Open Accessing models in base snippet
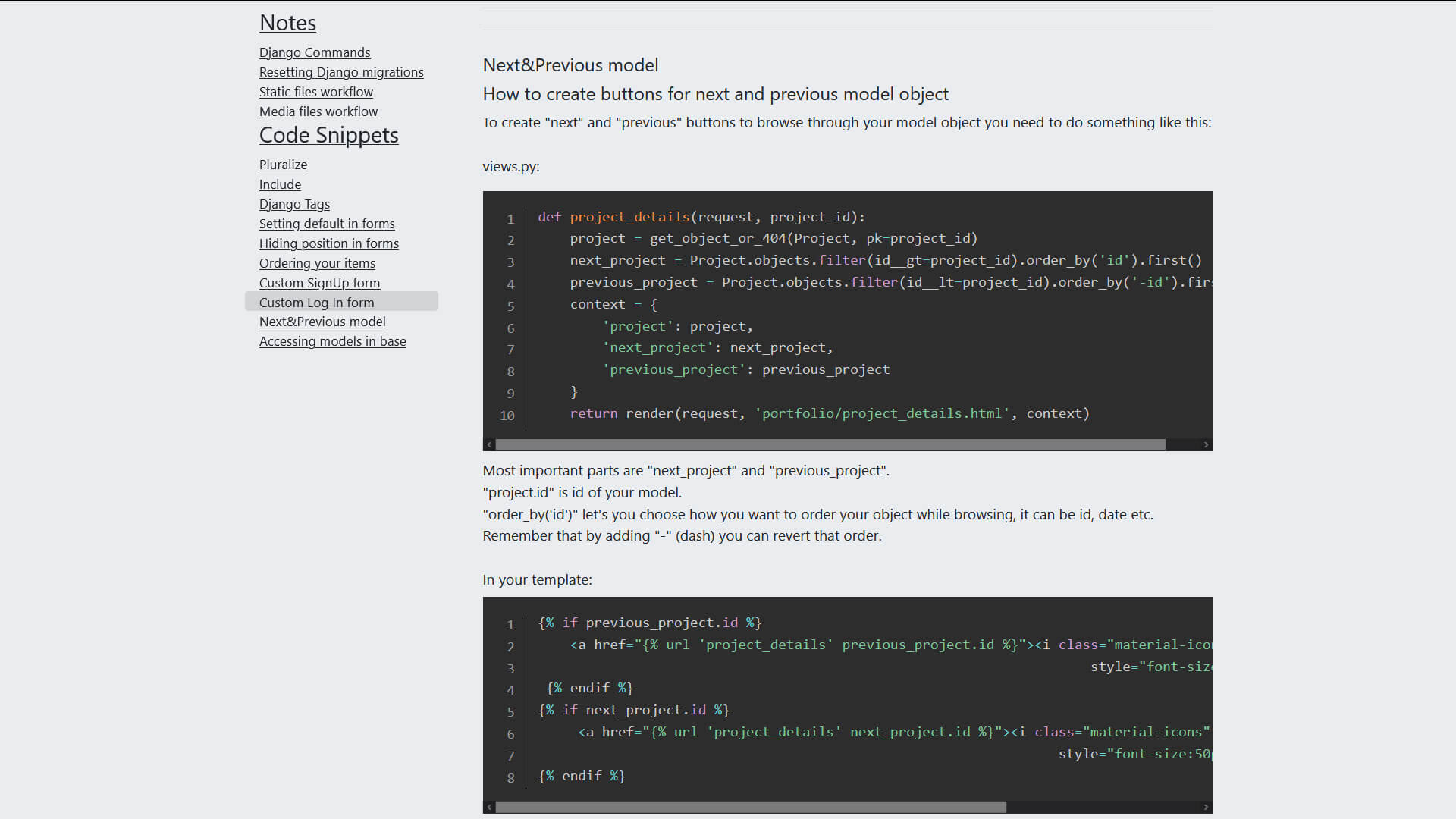1456x819 pixels. (x=333, y=341)
